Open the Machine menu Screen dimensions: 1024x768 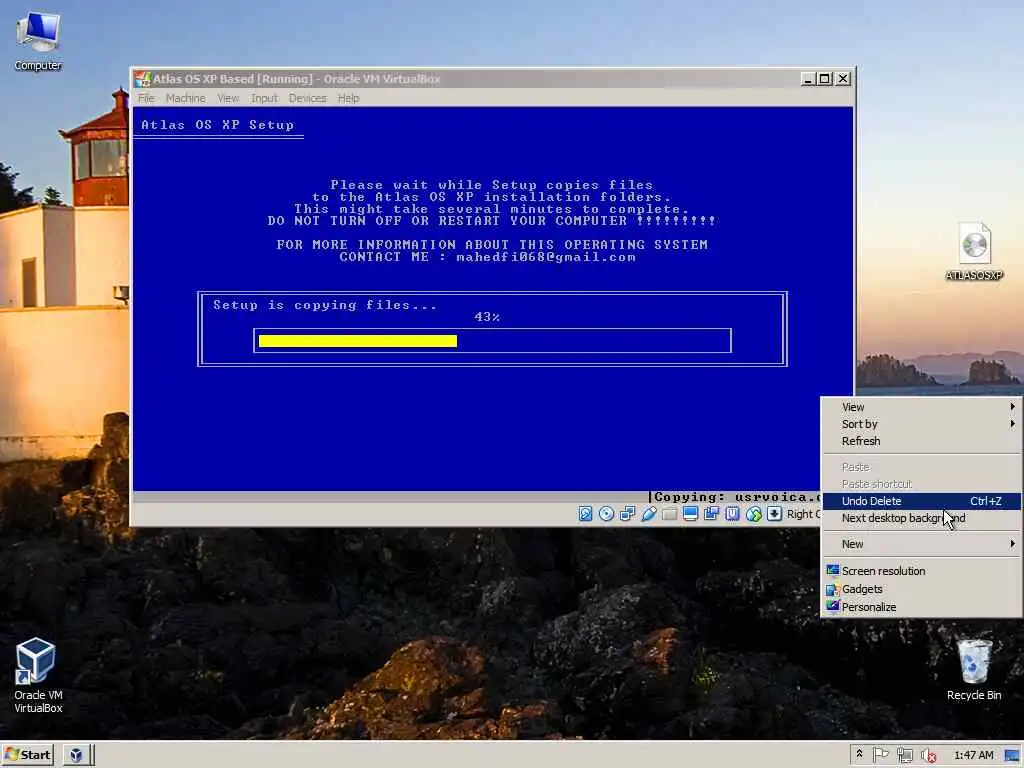point(185,98)
